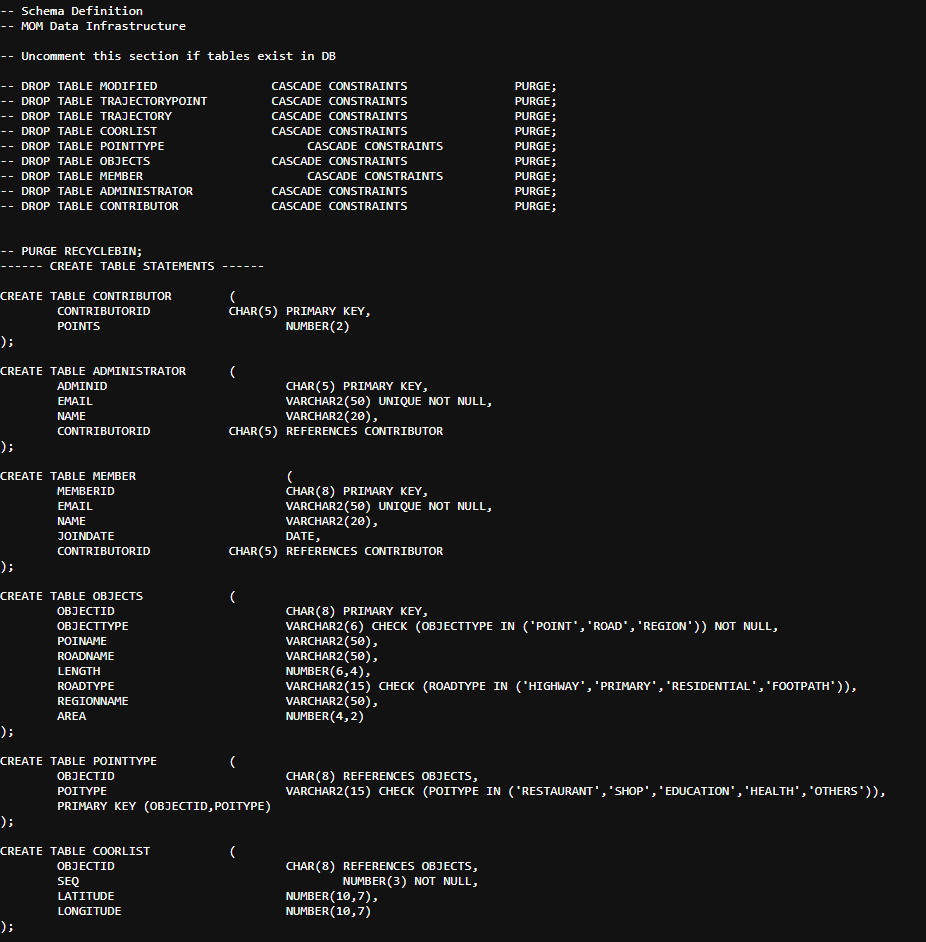Click the 'HIGHWAY' value in ROADTYPE check
The width and height of the screenshot is (926, 942).
click(553, 687)
